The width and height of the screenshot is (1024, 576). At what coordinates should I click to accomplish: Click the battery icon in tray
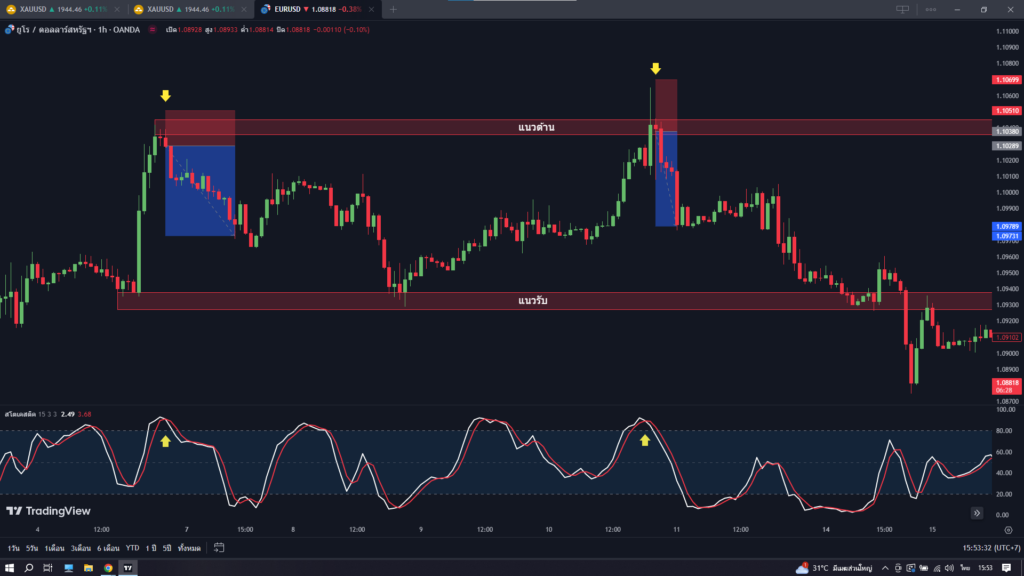click(x=923, y=568)
